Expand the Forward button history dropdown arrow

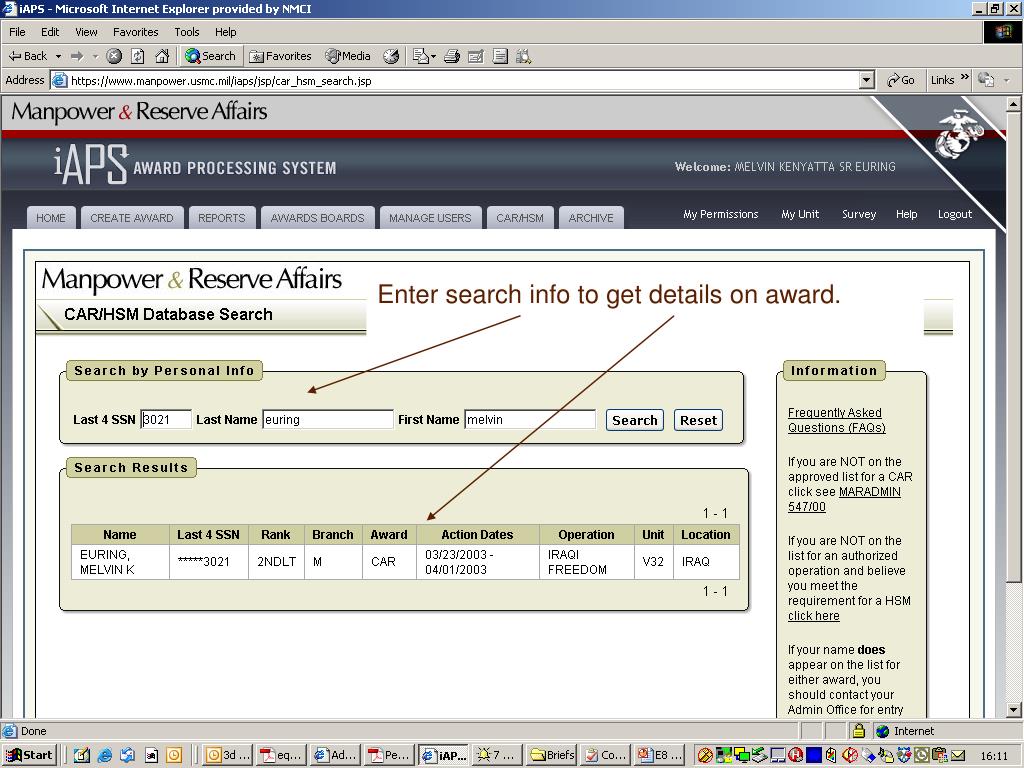tap(95, 56)
